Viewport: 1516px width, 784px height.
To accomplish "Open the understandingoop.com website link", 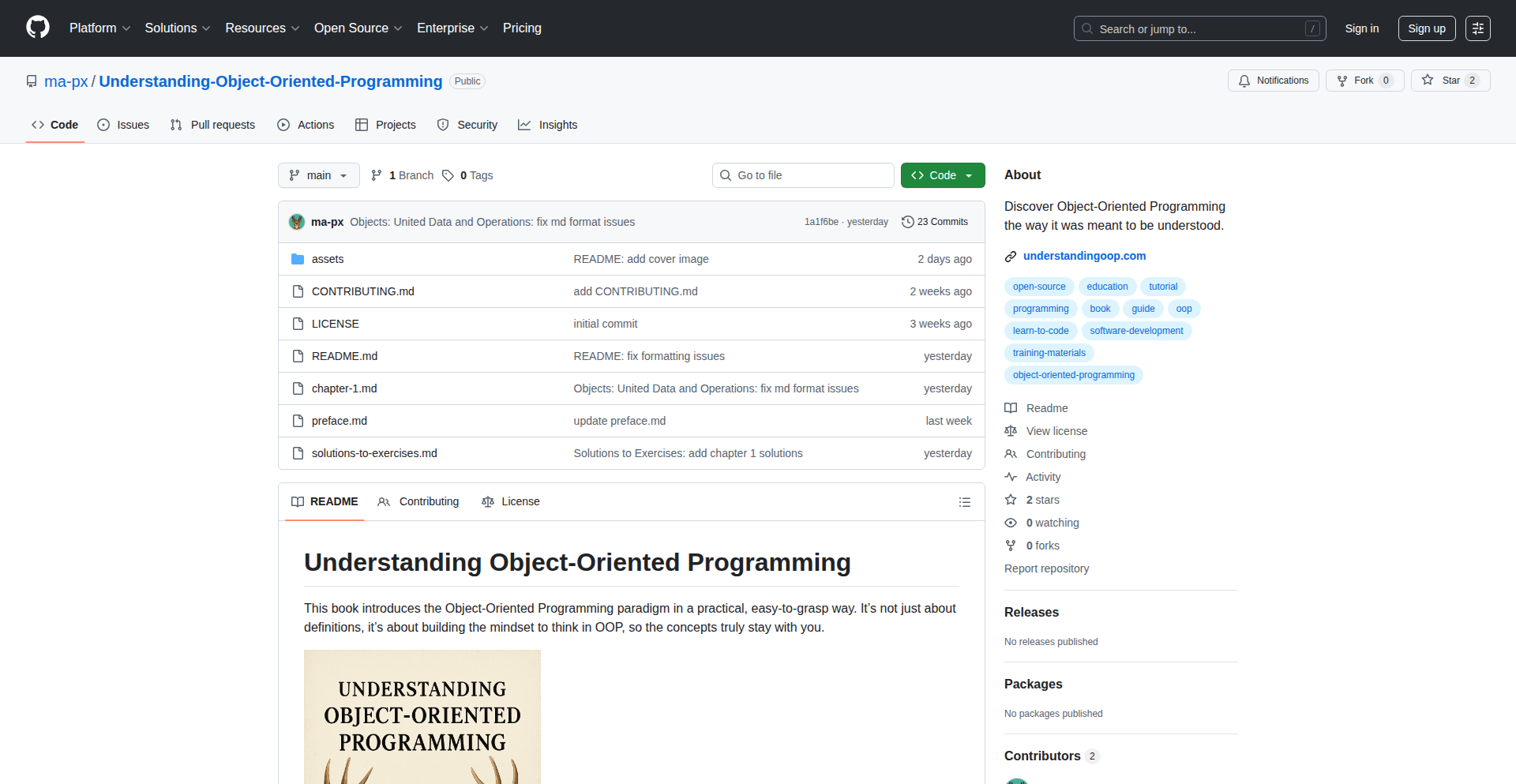I will (1084, 256).
